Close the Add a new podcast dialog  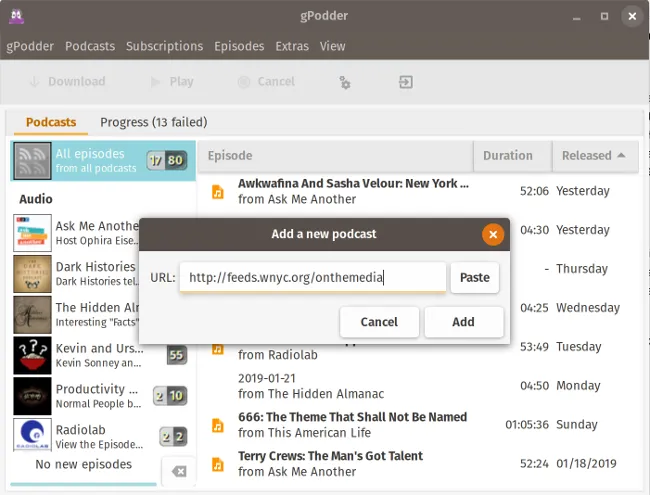(492, 234)
